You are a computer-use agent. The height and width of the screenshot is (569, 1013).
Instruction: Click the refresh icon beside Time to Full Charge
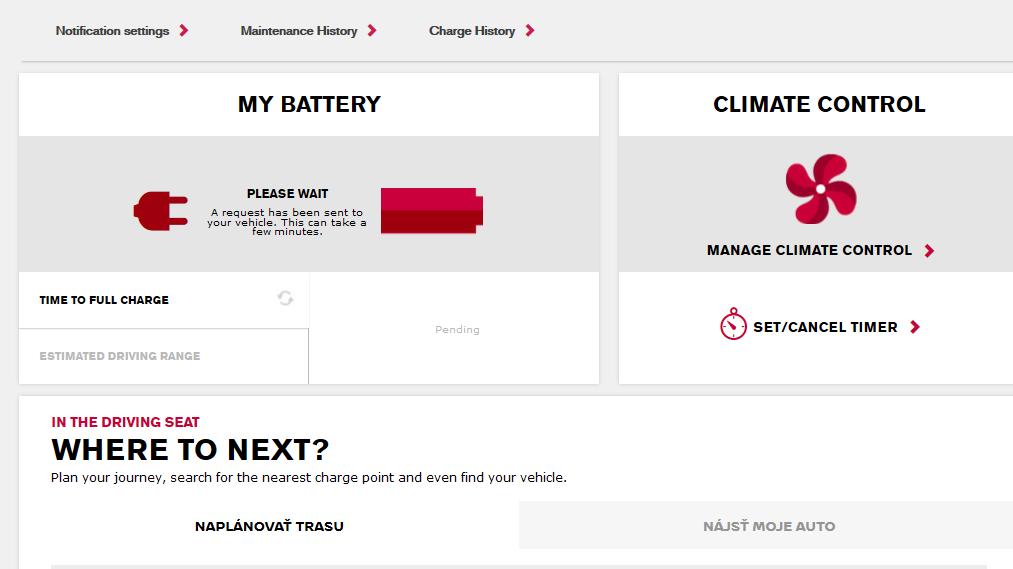coord(285,298)
